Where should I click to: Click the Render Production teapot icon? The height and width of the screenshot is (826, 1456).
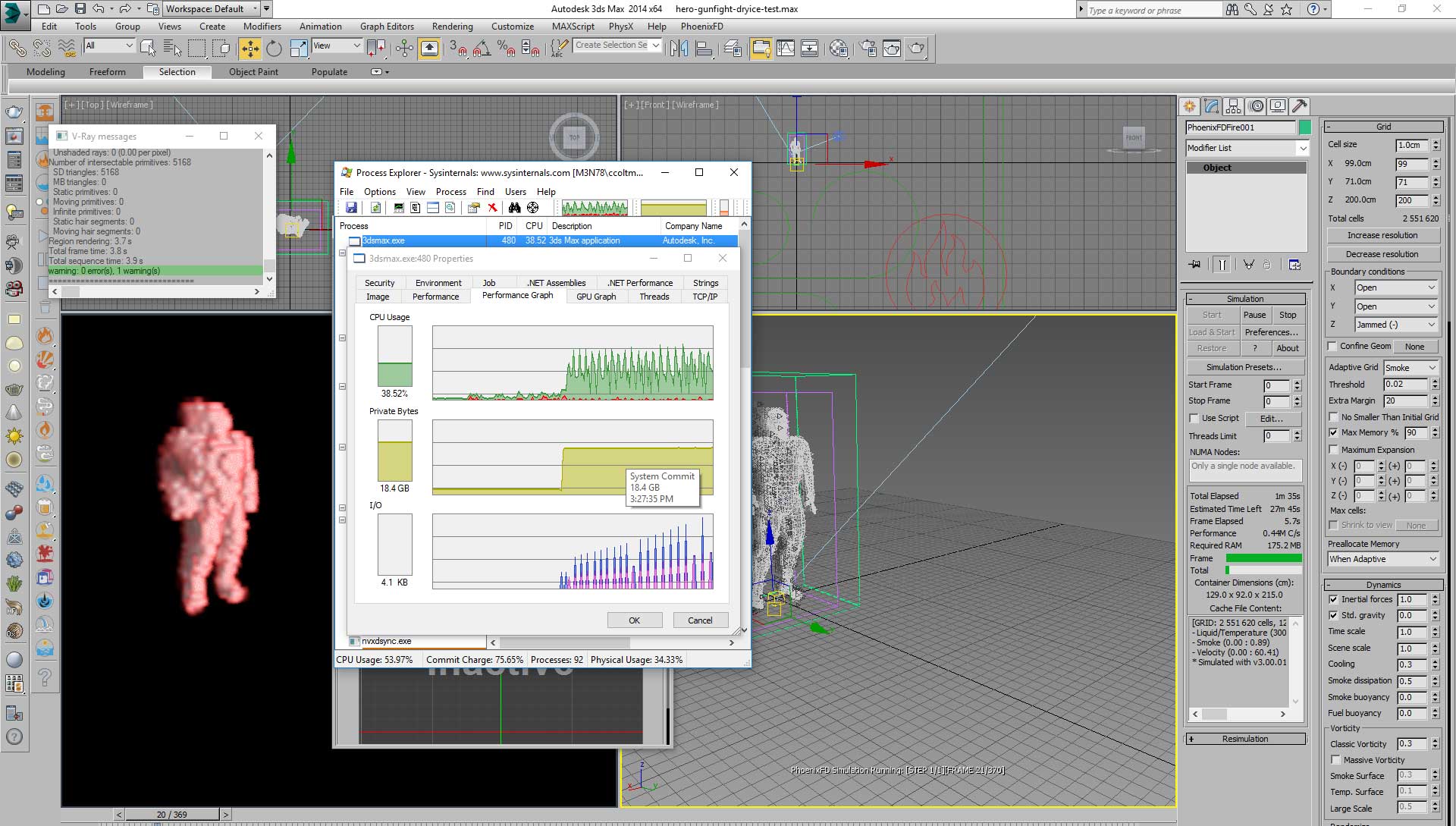tap(917, 49)
